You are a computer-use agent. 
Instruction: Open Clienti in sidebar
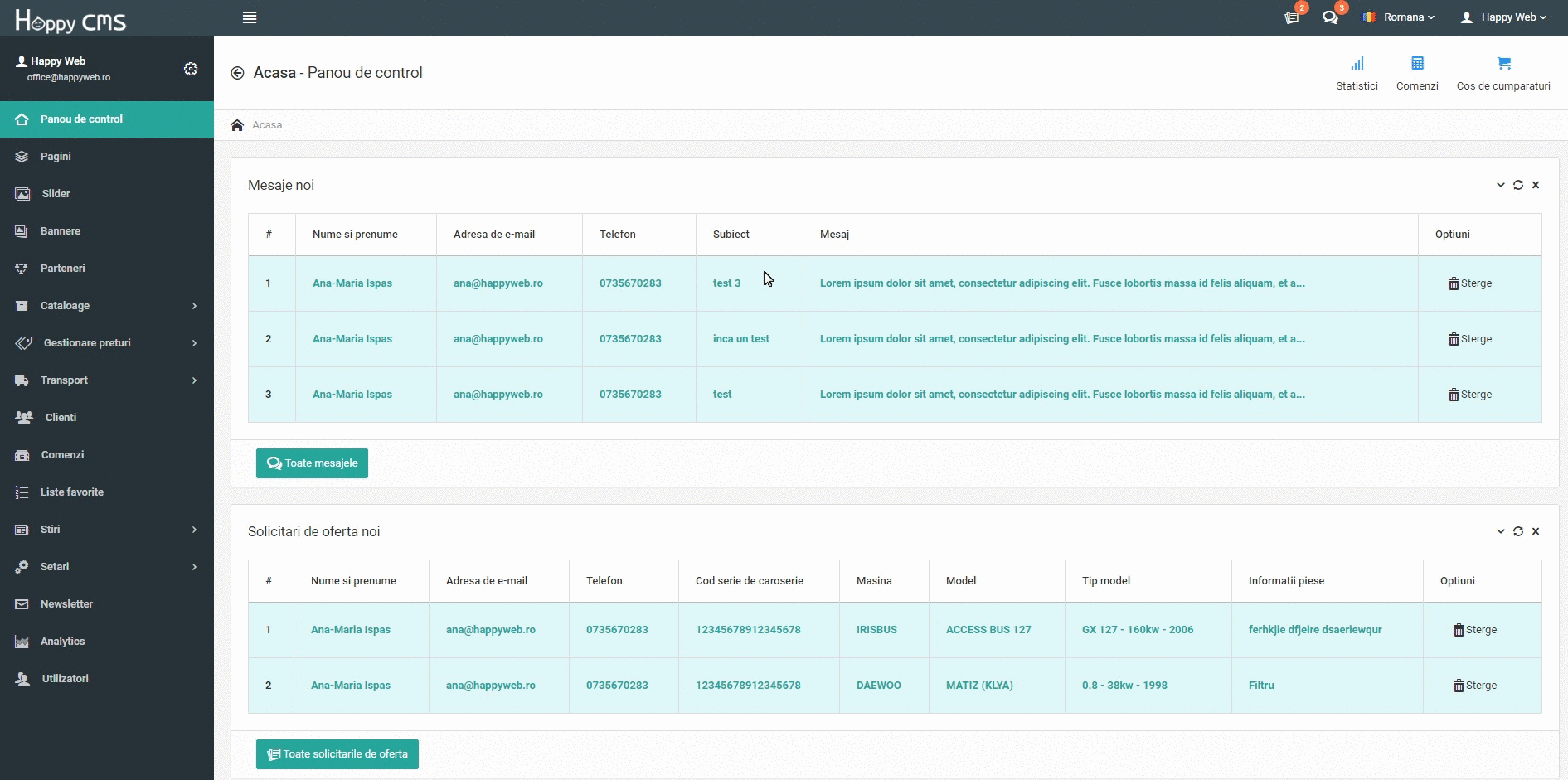click(107, 418)
